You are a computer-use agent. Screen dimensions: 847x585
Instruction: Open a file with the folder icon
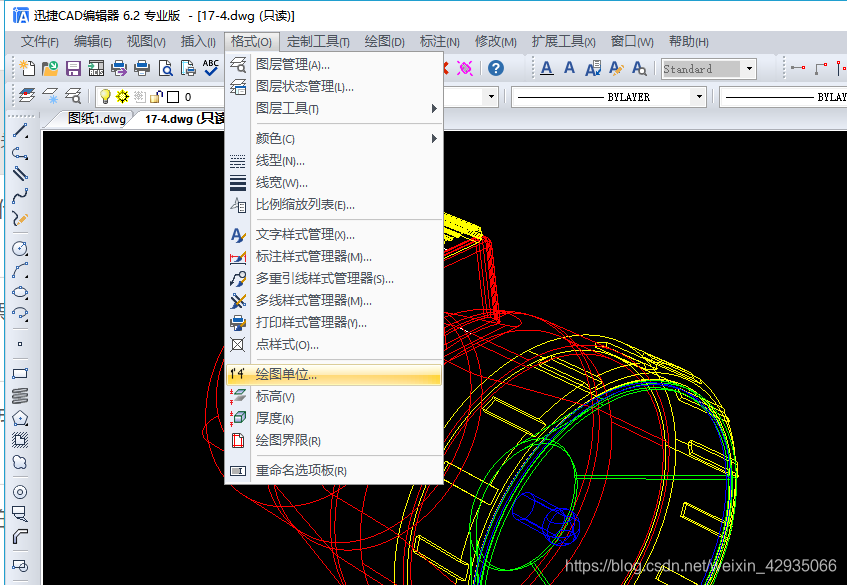[x=50, y=68]
